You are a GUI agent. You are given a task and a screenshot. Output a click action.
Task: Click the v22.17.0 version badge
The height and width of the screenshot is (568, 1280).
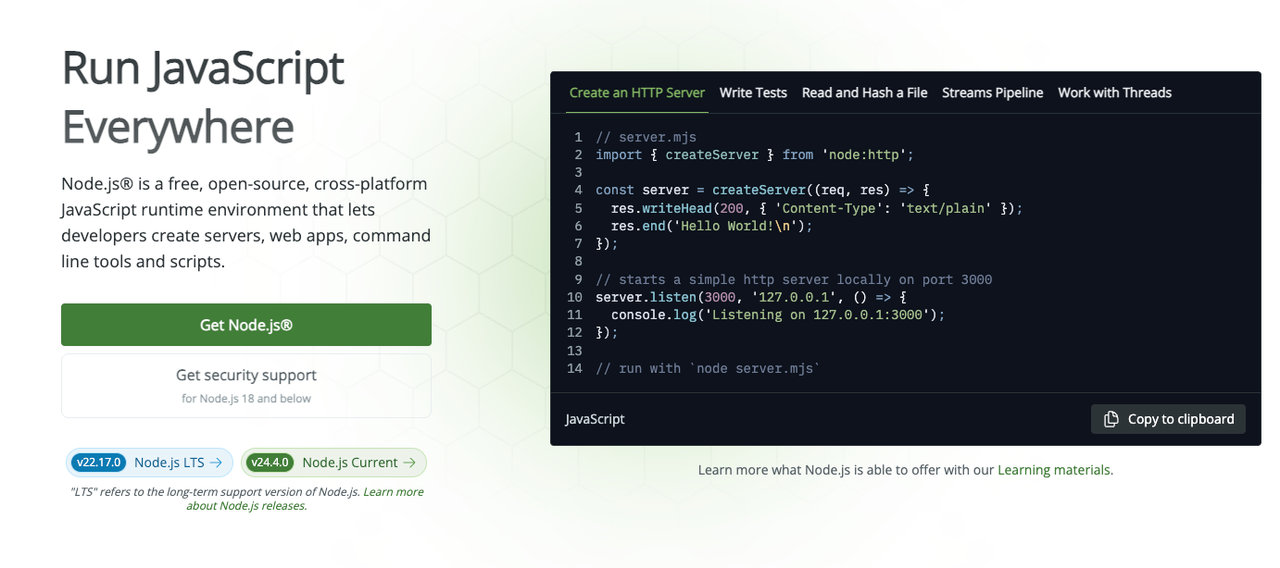point(99,463)
